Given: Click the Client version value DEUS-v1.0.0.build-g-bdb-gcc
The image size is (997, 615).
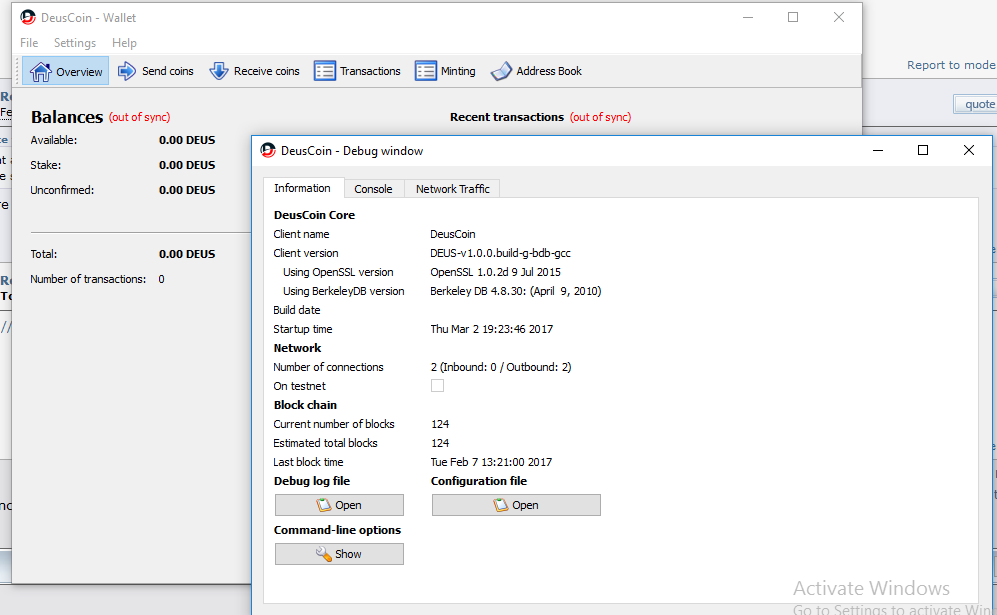Looking at the screenshot, I should (500, 253).
